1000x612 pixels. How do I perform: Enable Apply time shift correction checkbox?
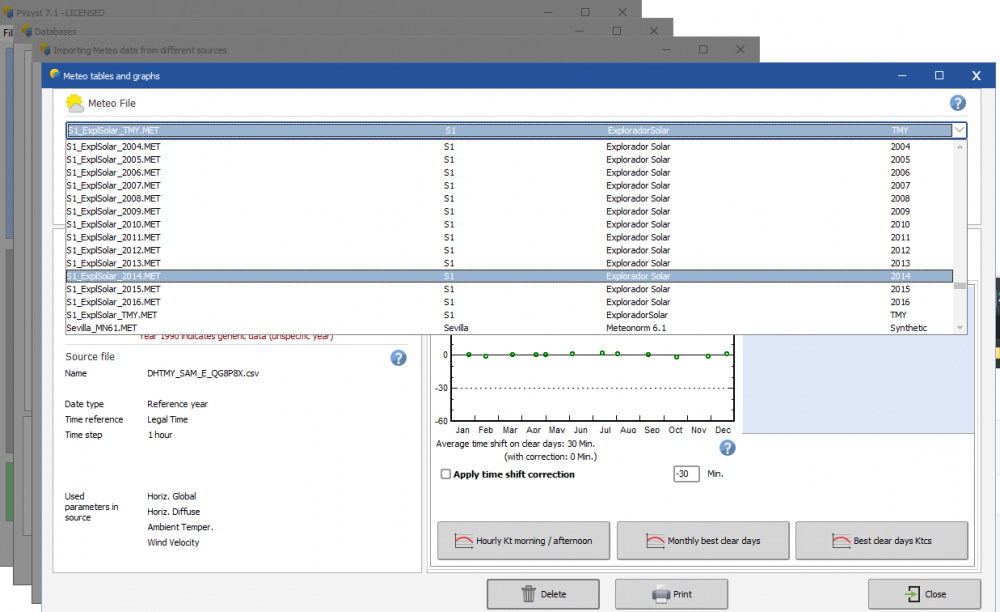coord(446,474)
